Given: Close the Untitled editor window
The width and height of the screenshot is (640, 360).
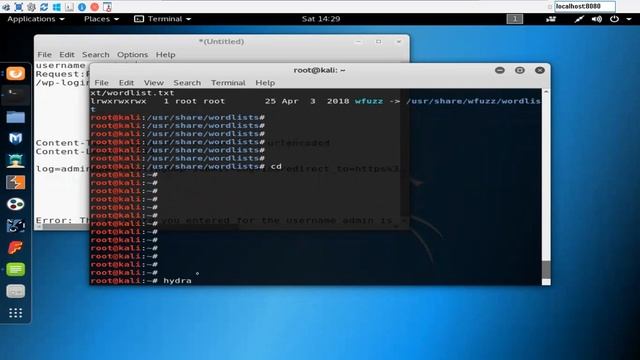Looking at the screenshot, I should point(399,42).
